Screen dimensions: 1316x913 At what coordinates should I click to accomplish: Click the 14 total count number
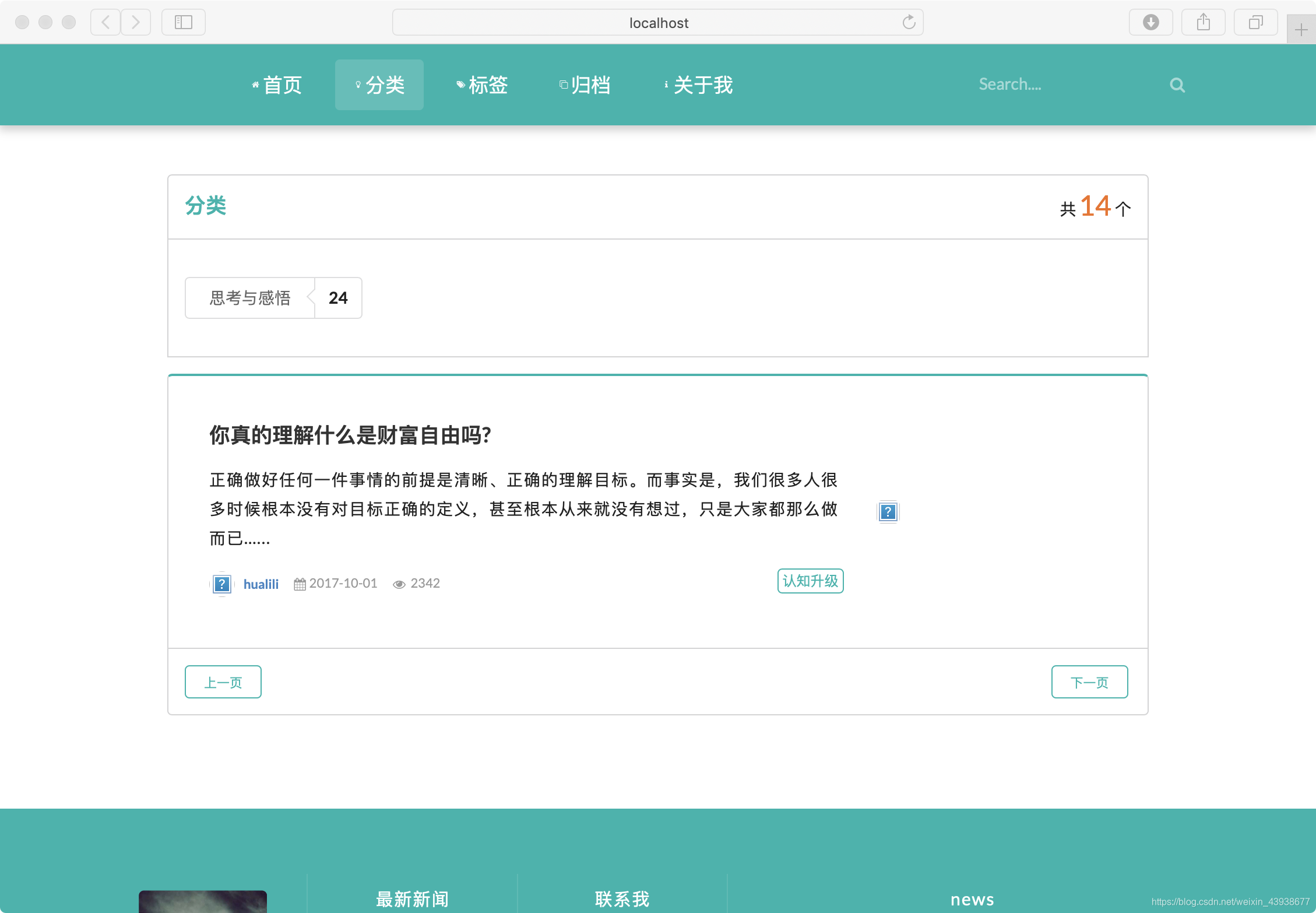[x=1095, y=206]
